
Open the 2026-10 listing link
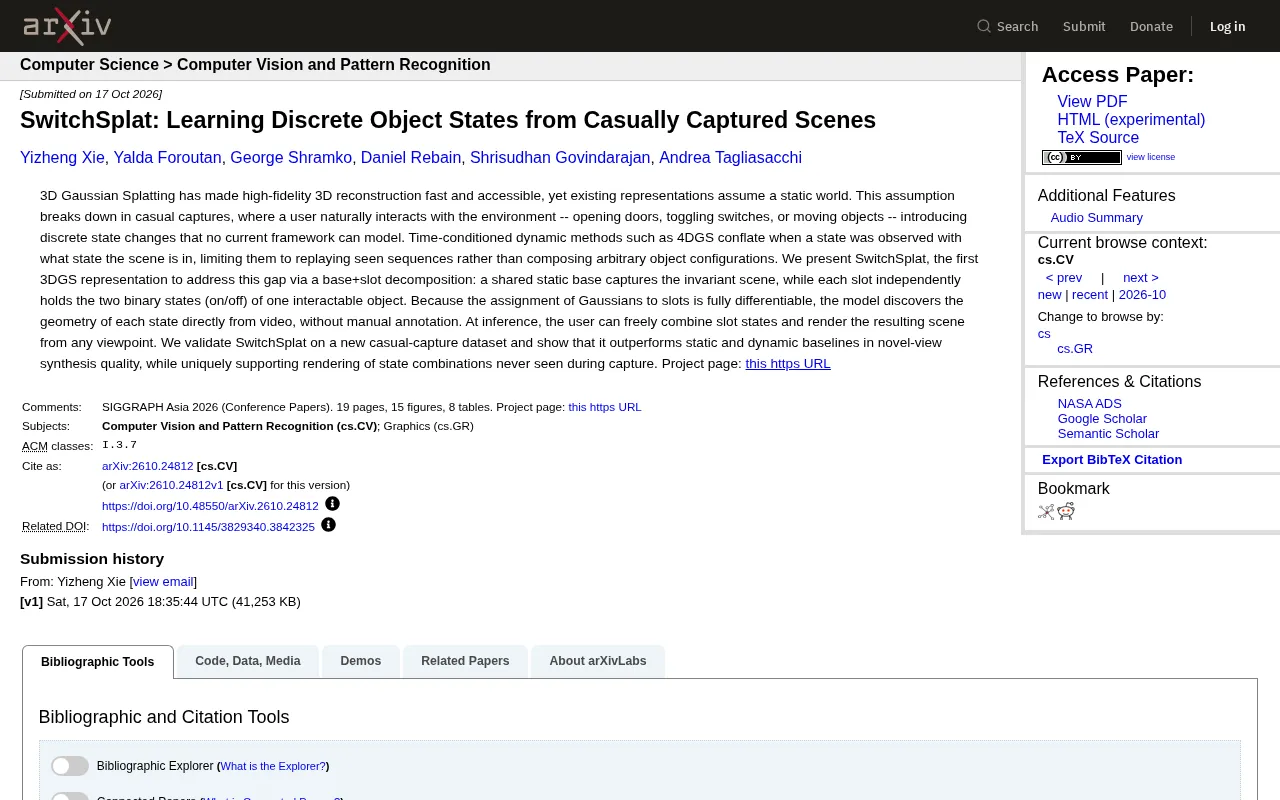(x=1142, y=295)
